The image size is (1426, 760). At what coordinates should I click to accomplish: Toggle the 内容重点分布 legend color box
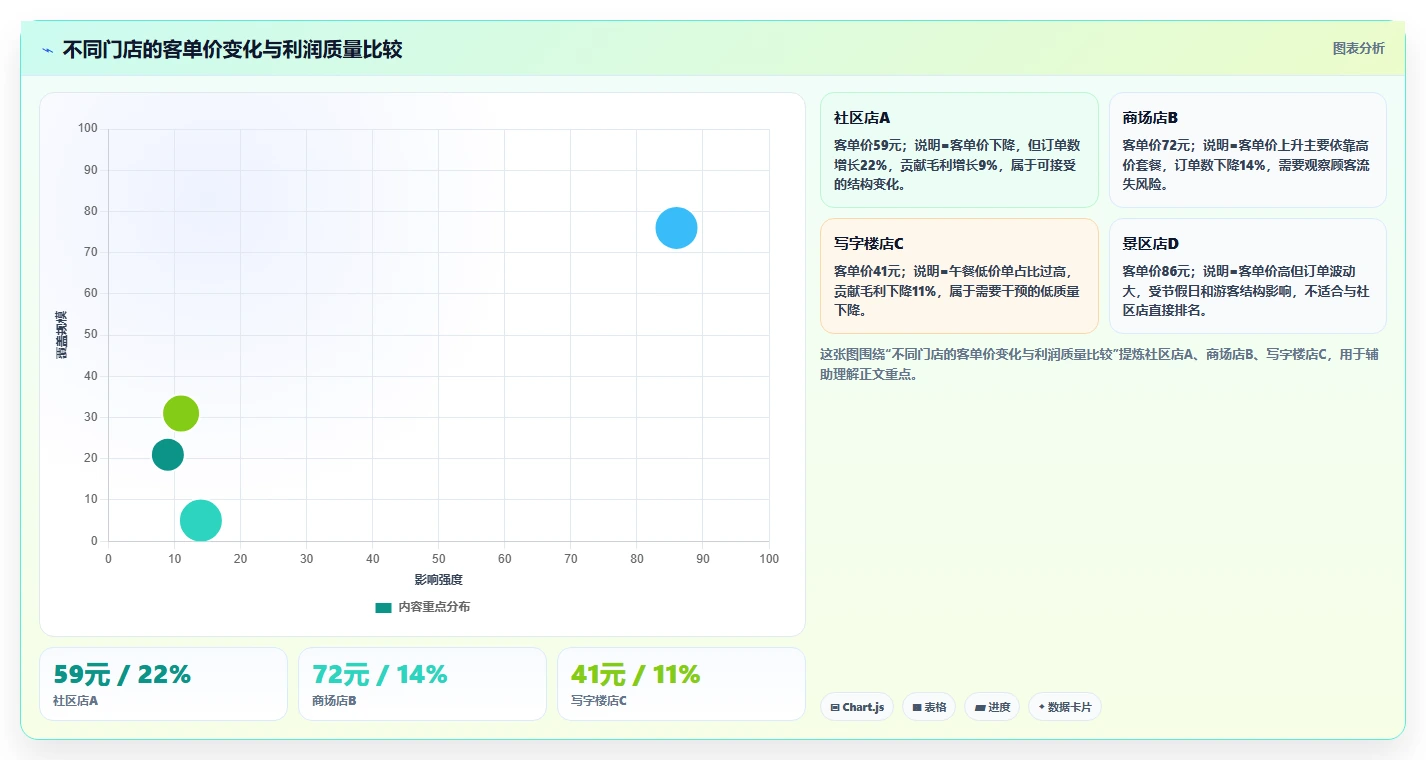(x=384, y=607)
